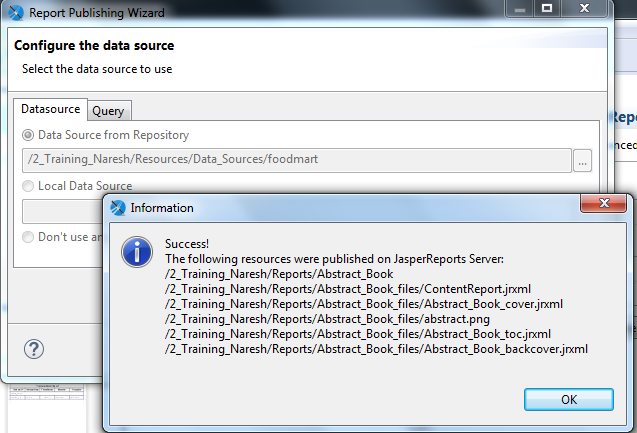This screenshot has width=637, height=433.
Task: Browse repository with the ellipsis button
Action: coord(582,160)
